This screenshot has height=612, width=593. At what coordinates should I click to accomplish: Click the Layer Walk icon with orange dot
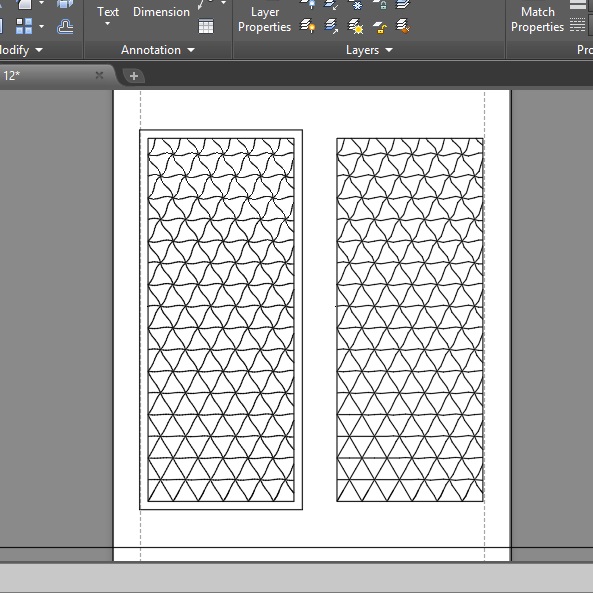click(403, 27)
